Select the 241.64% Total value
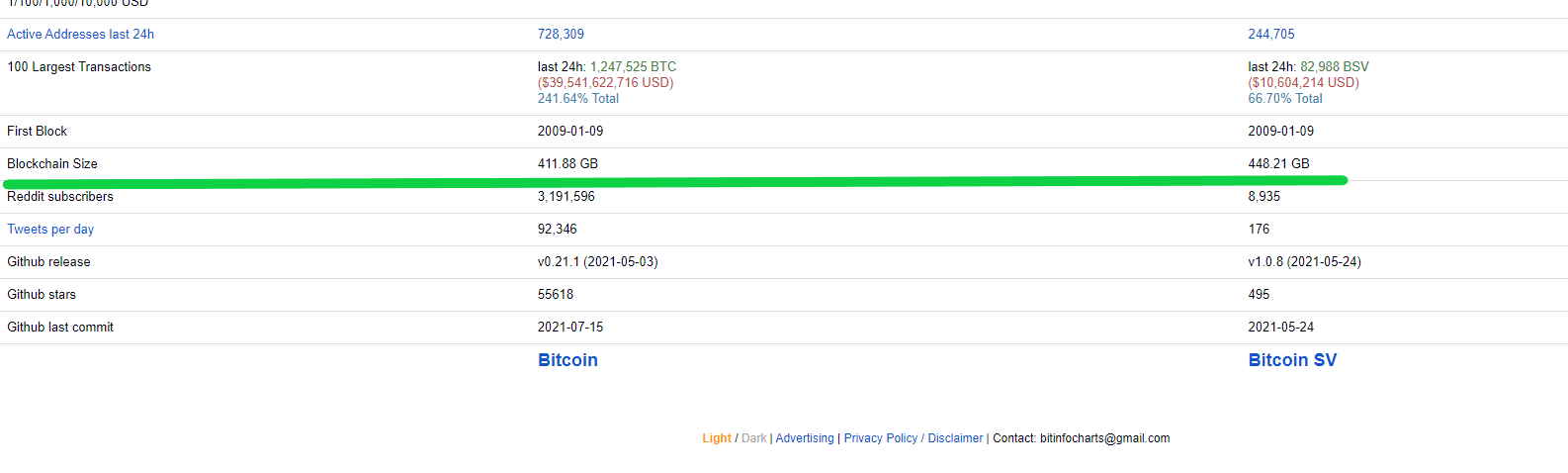Viewport: 1568px width, 473px height. point(578,98)
